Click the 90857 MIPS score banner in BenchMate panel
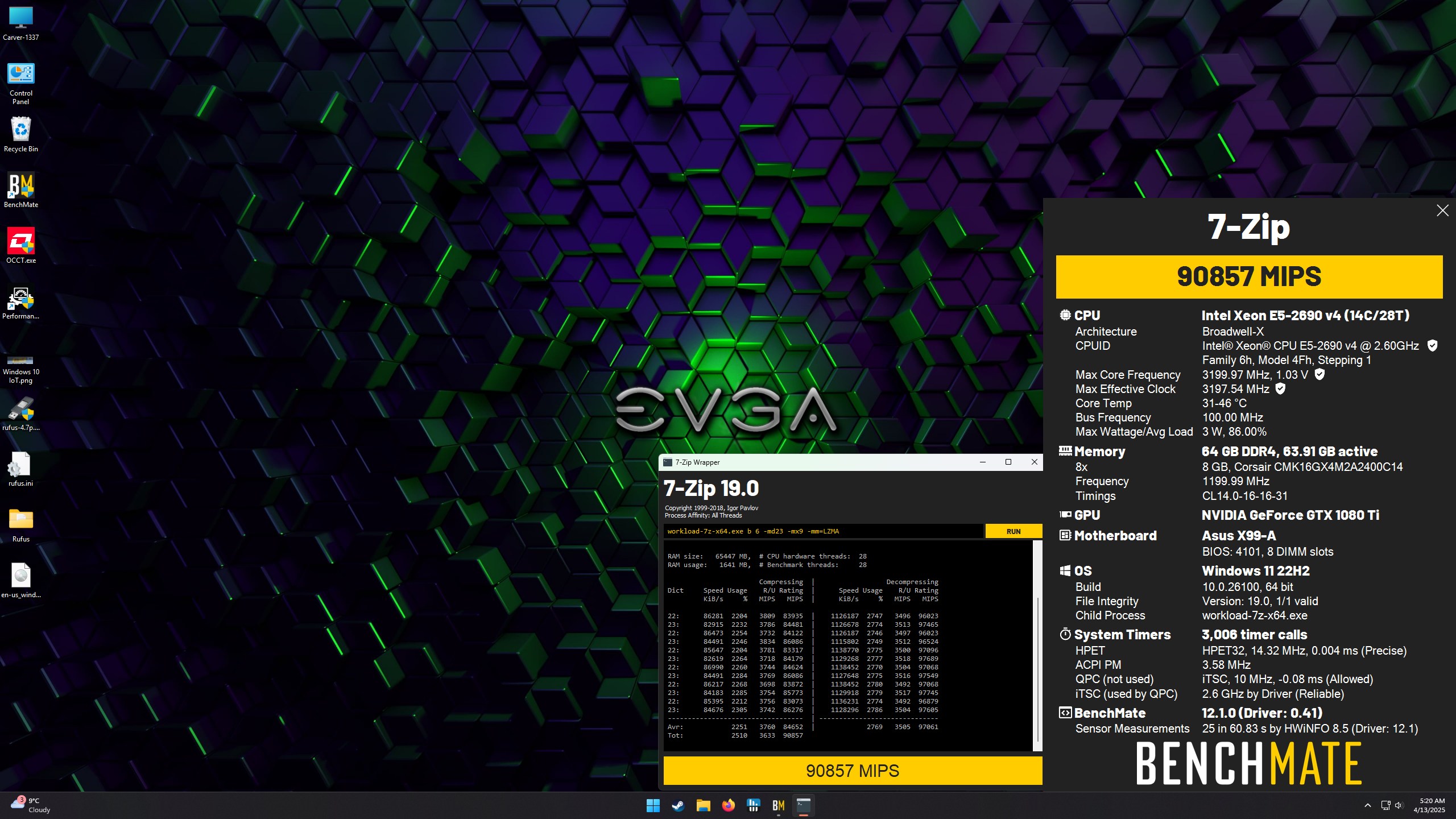This screenshot has width=1456, height=819. click(1249, 277)
